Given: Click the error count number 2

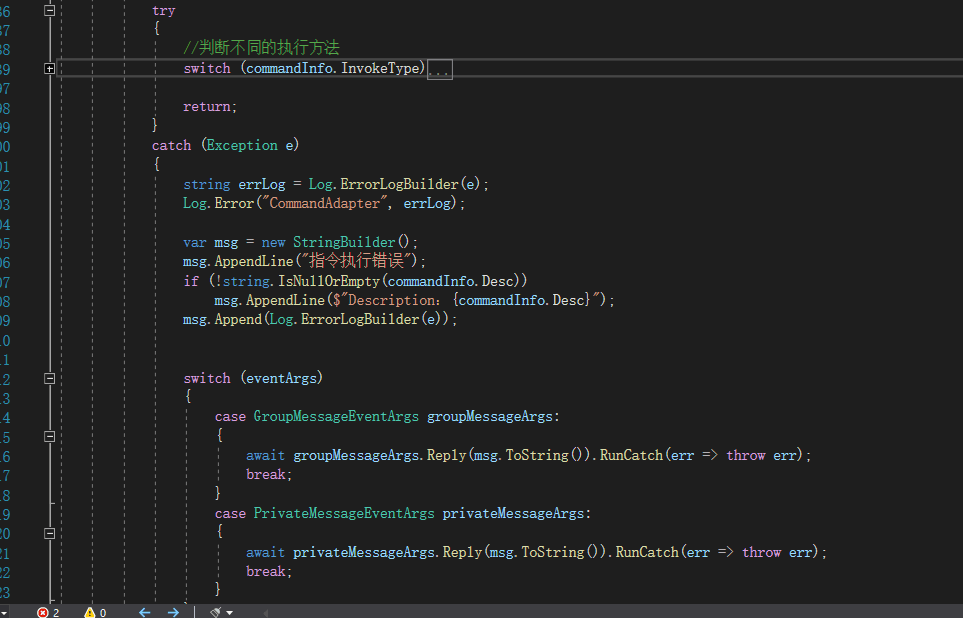Looking at the screenshot, I should coord(55,611).
